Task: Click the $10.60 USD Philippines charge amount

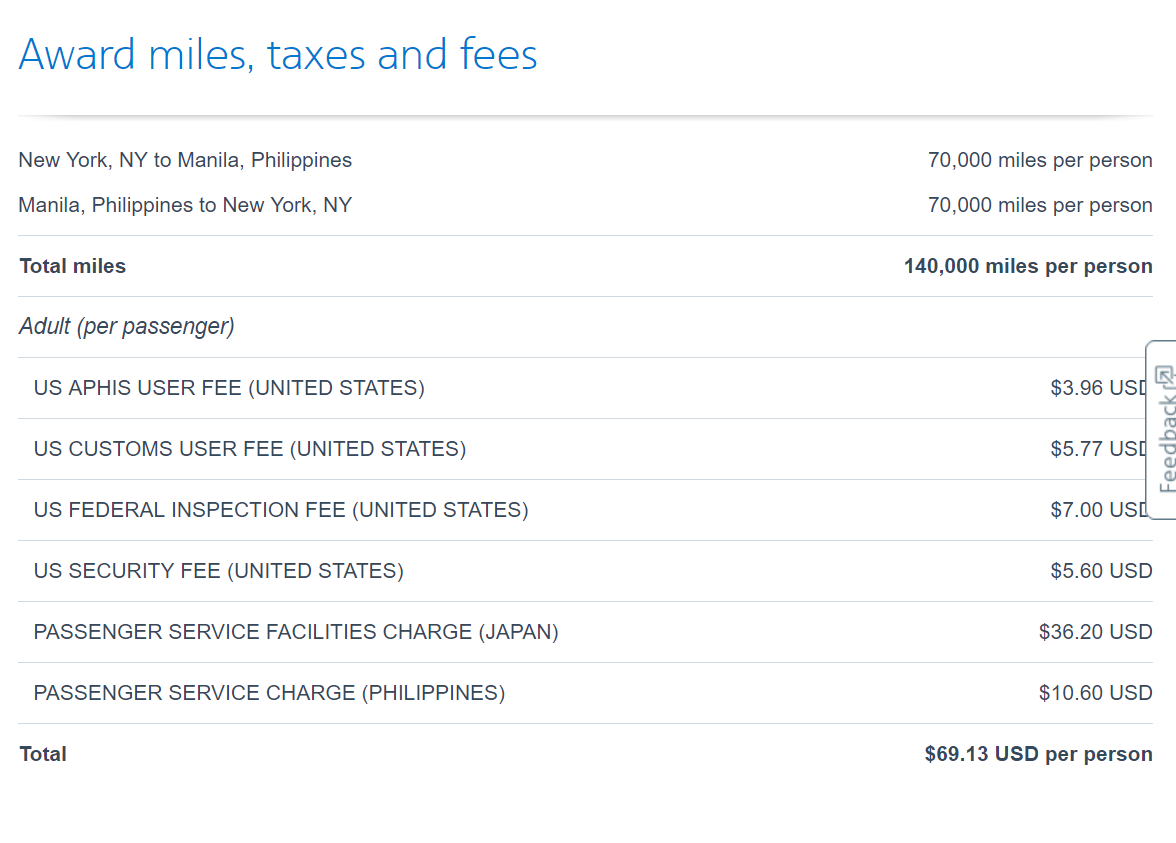Action: (1095, 693)
